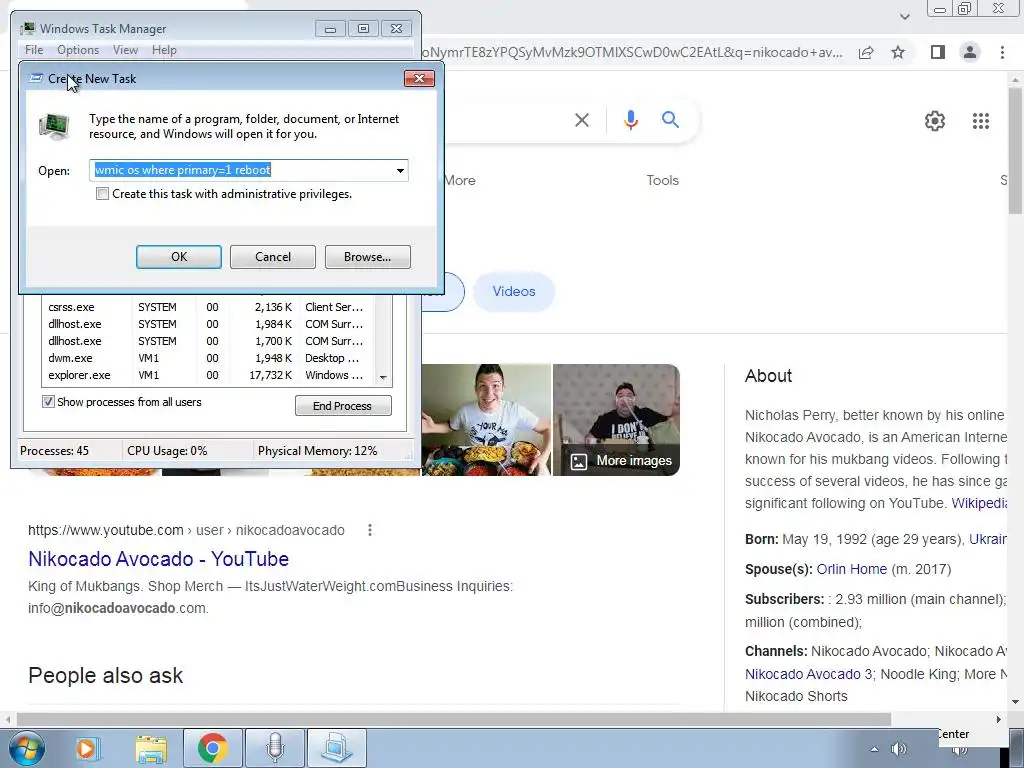Open Options menu in Task Manager
Viewport: 1024px width, 768px height.
pyautogui.click(x=78, y=50)
